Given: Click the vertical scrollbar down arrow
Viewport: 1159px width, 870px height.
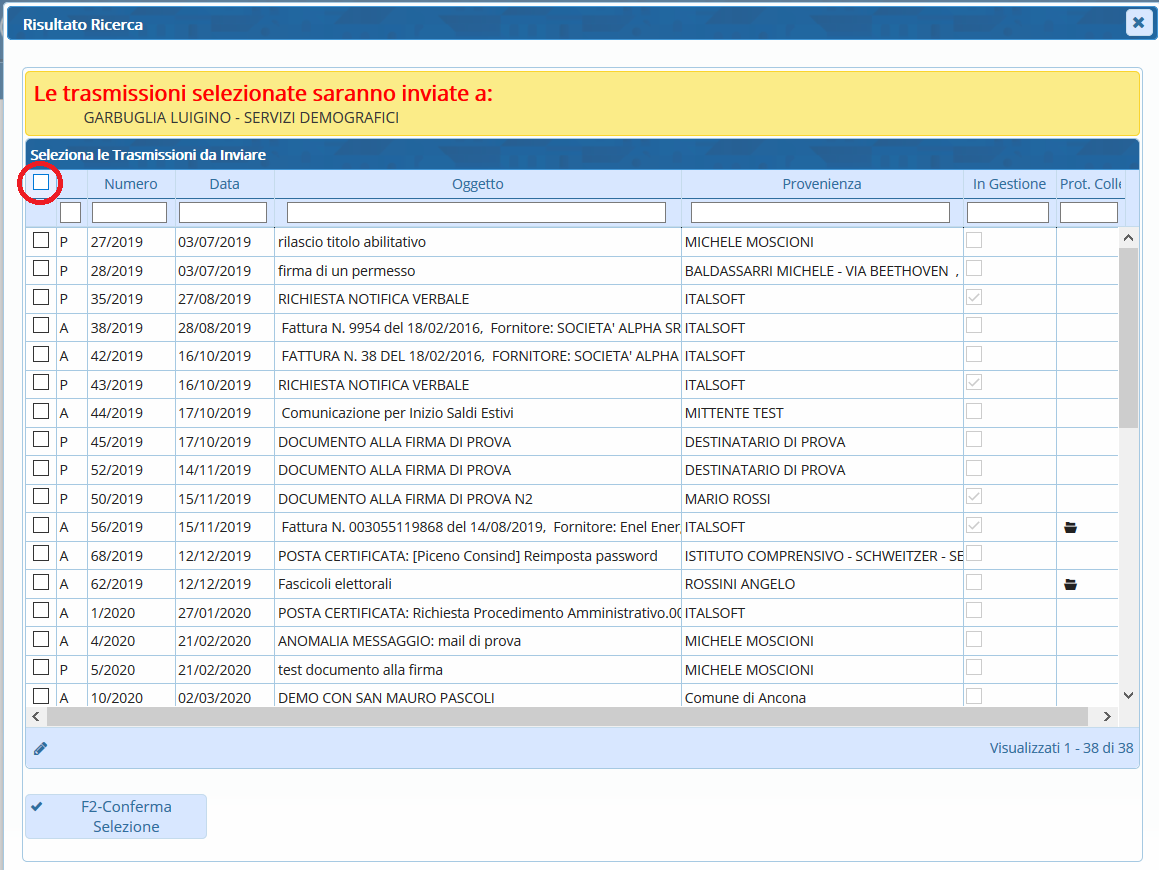Looking at the screenshot, I should [1128, 695].
